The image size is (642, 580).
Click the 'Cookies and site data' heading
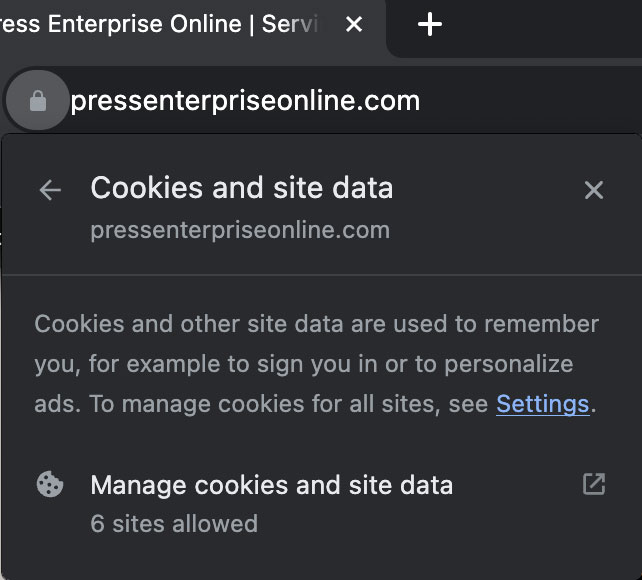242,188
